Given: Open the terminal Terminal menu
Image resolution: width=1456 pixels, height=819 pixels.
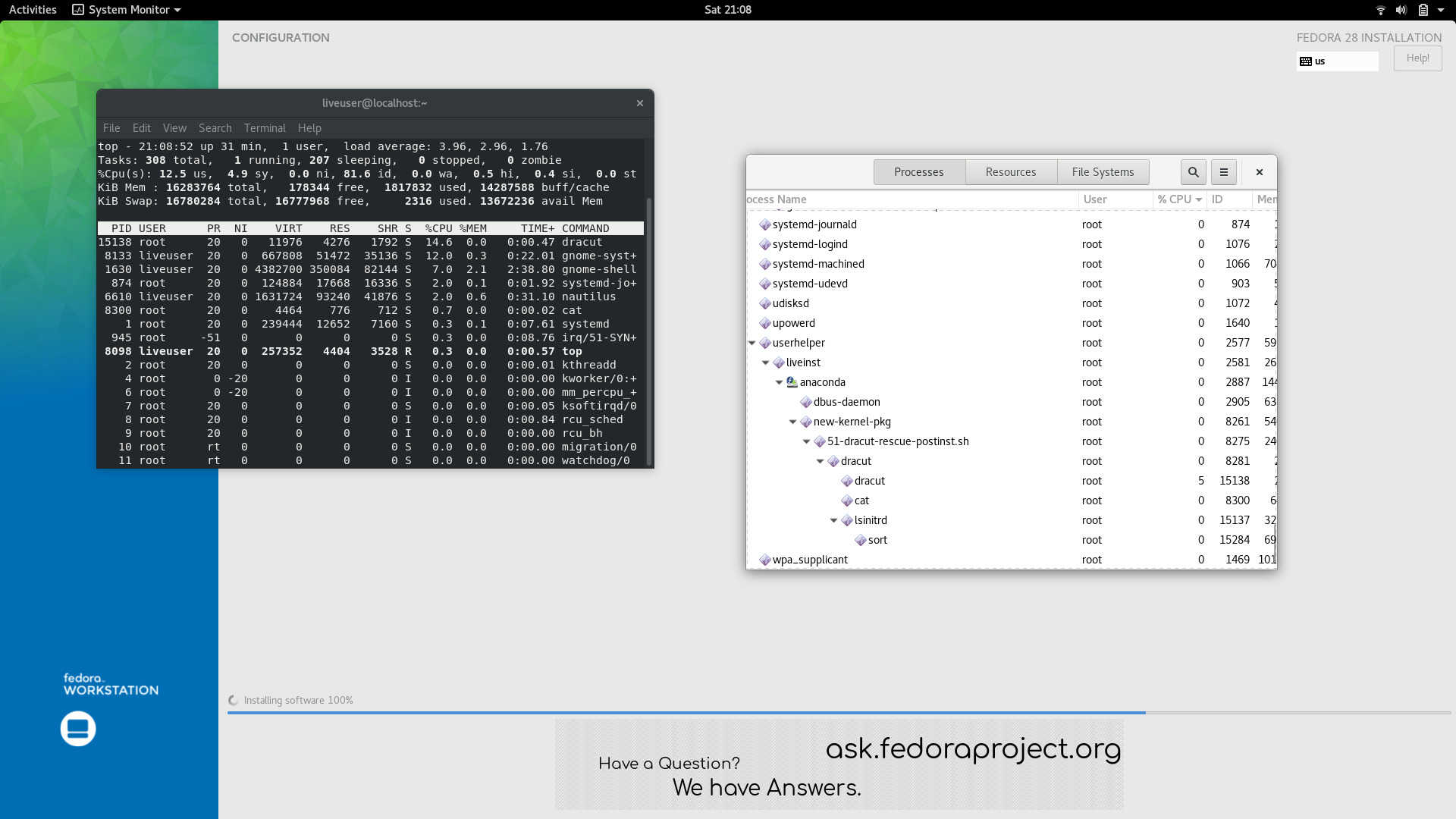Looking at the screenshot, I should point(265,128).
